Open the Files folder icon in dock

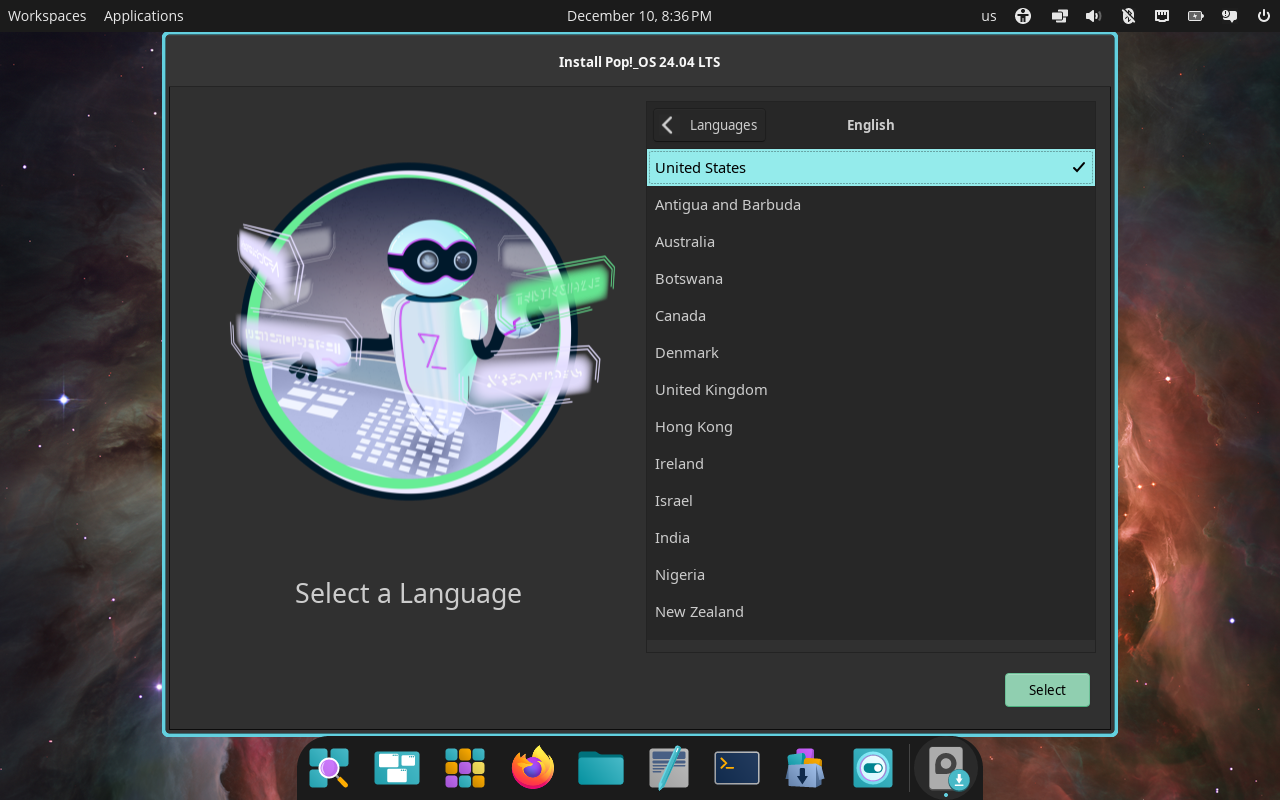point(601,768)
